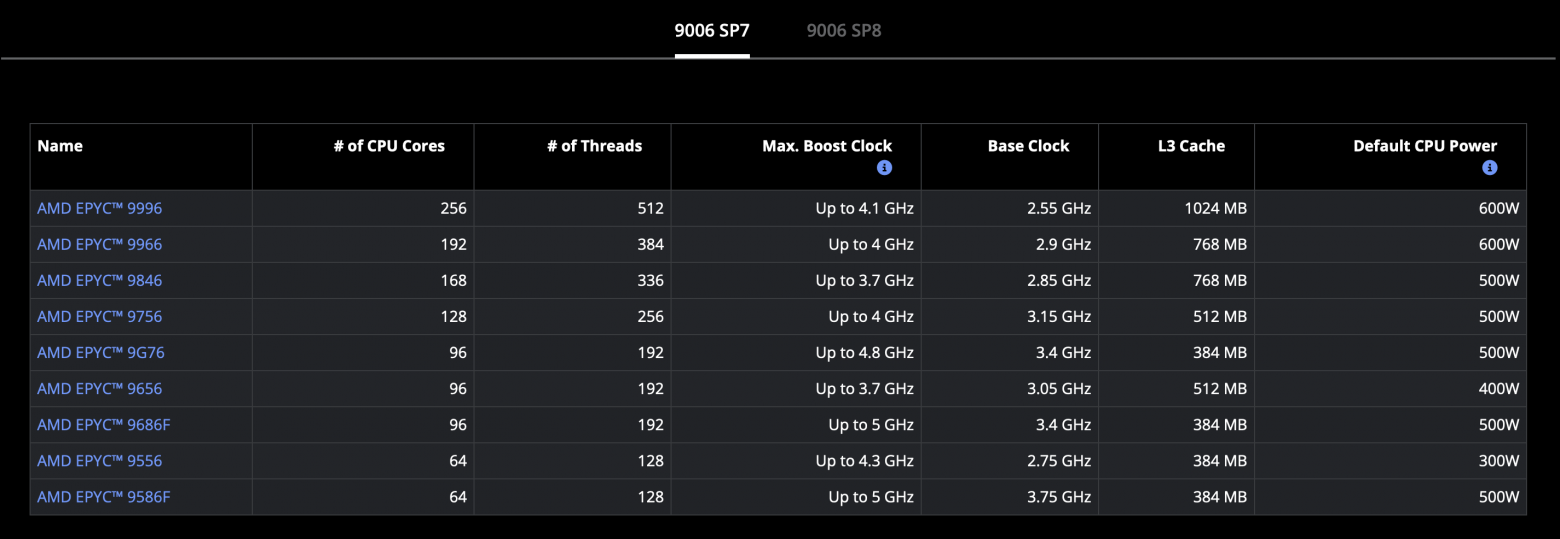Click the L3 Cache column header
Image resolution: width=1560 pixels, height=539 pixels.
(x=1191, y=146)
